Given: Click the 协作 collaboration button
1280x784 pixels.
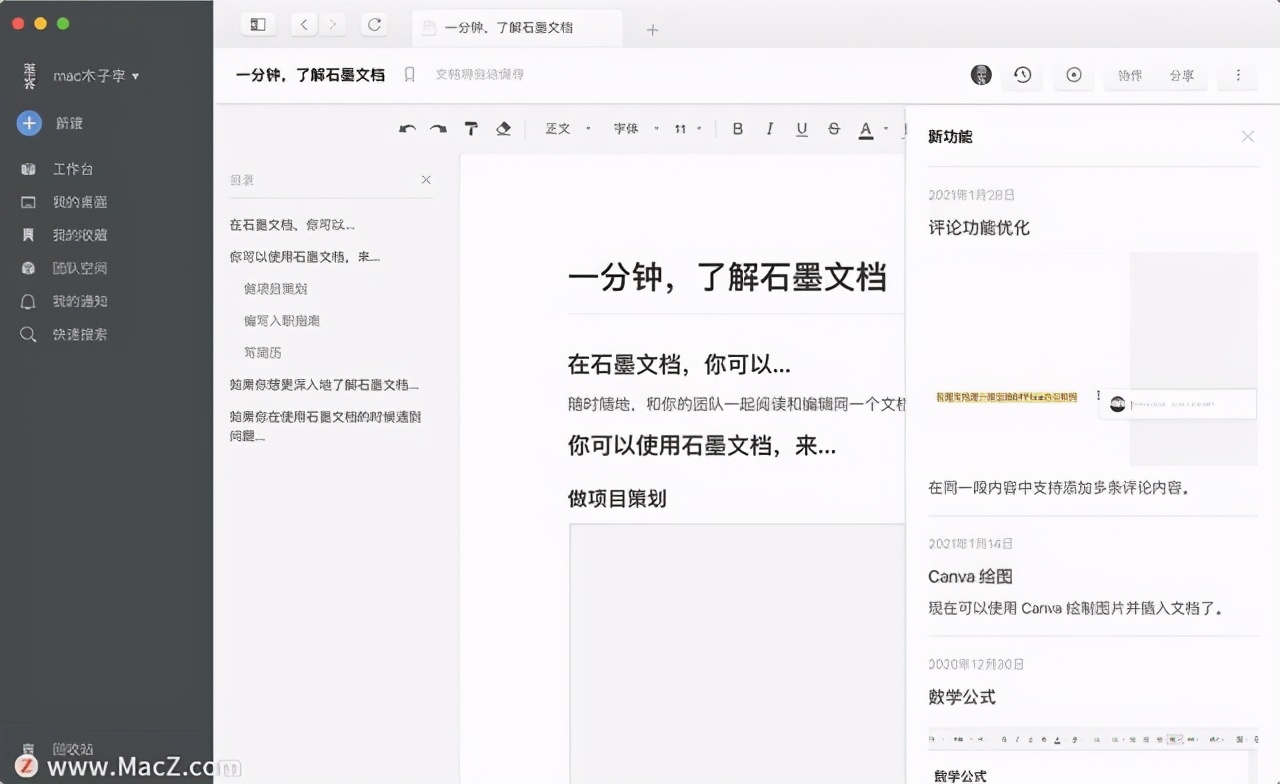Looking at the screenshot, I should 1129,74.
